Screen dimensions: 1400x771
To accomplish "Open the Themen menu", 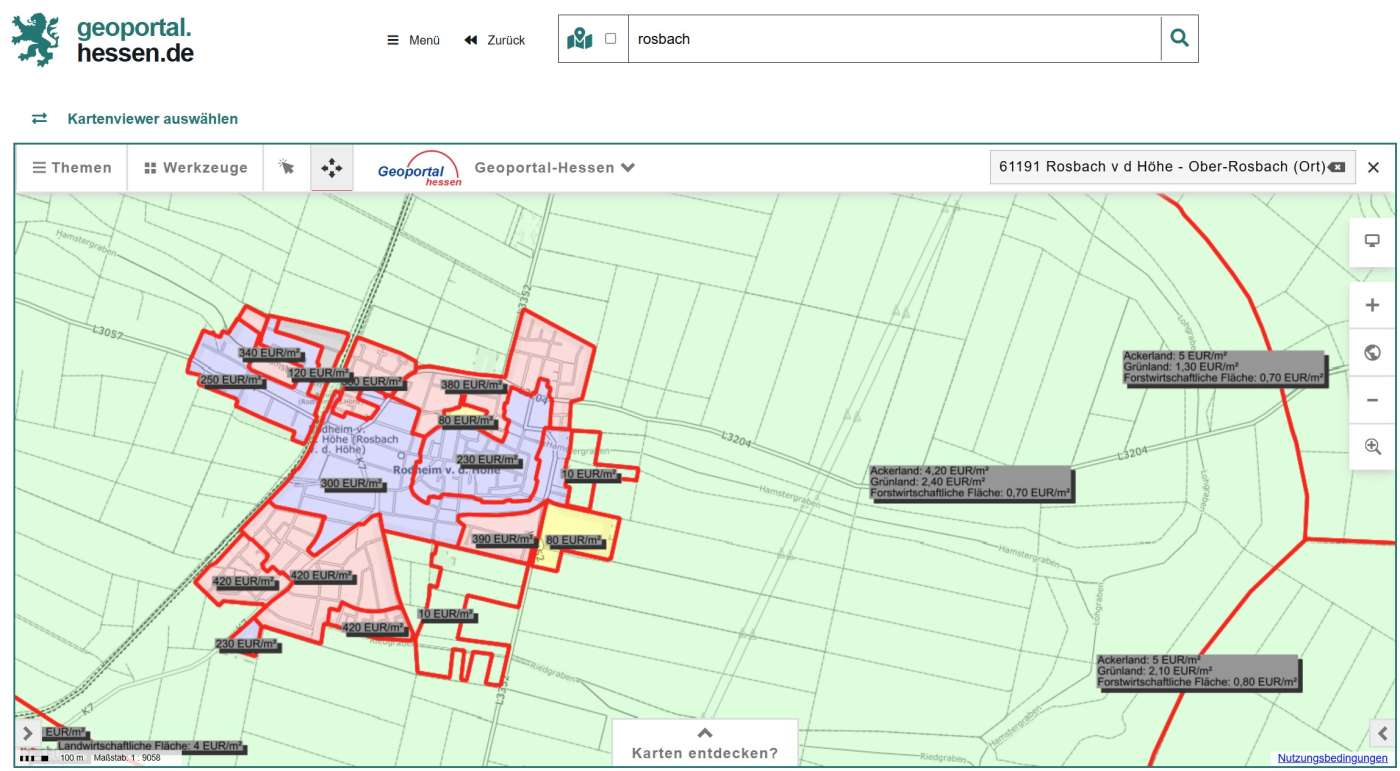I will pyautogui.click(x=72, y=167).
